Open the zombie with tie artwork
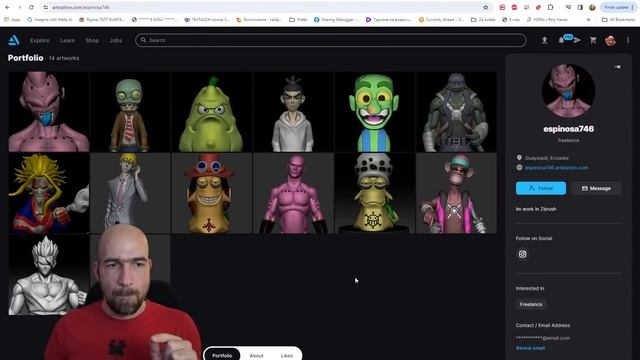The image size is (640, 360). tap(130, 112)
